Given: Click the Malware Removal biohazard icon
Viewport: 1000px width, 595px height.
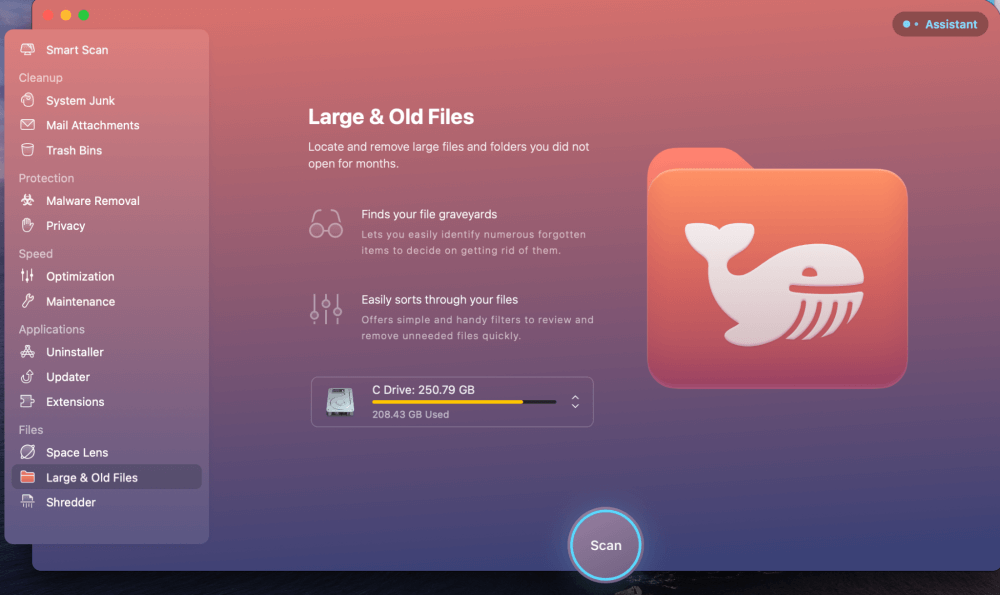Looking at the screenshot, I should (x=28, y=201).
